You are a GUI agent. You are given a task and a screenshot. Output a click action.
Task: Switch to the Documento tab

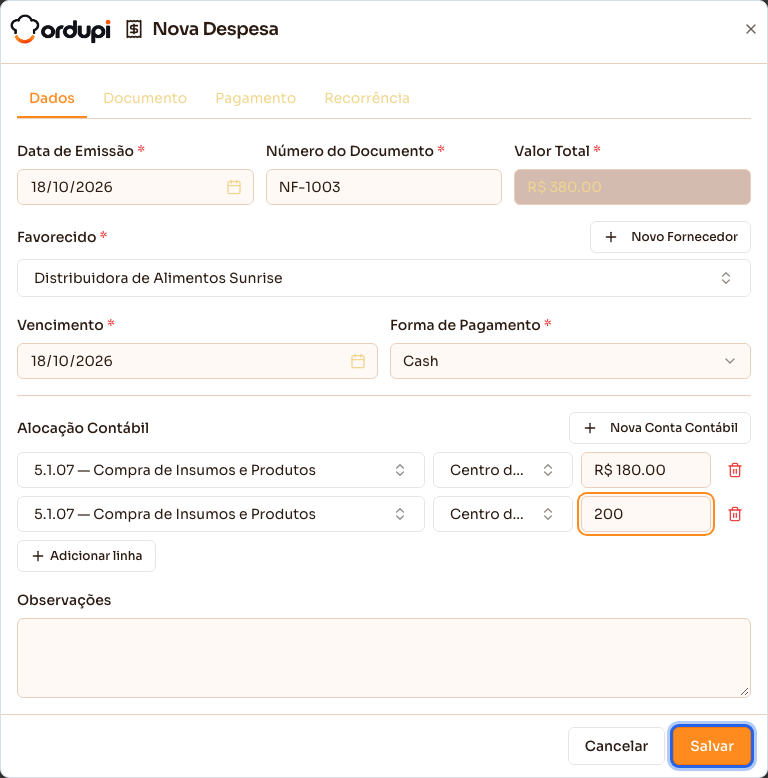(x=145, y=98)
